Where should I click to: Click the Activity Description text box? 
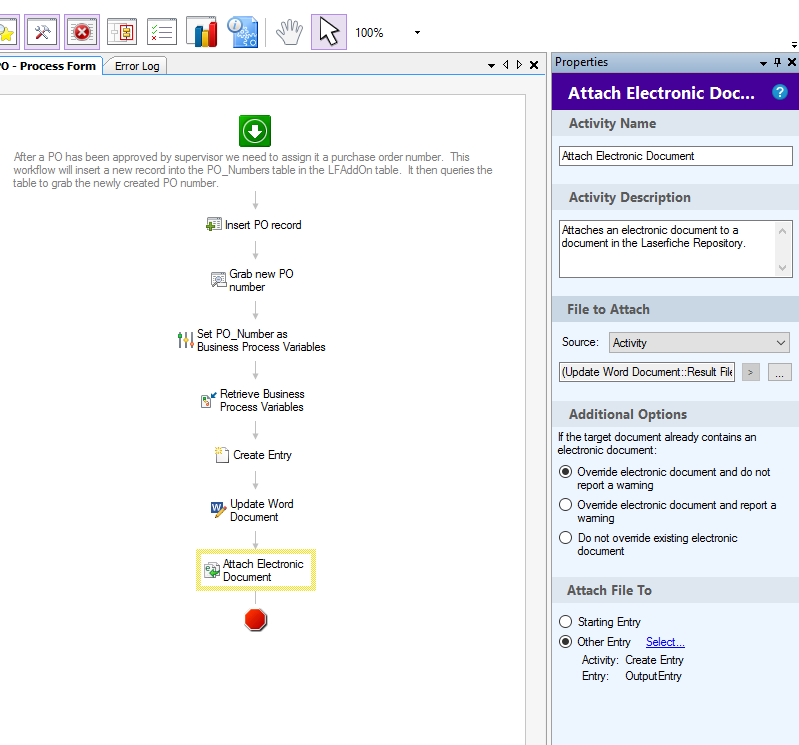pyautogui.click(x=667, y=249)
